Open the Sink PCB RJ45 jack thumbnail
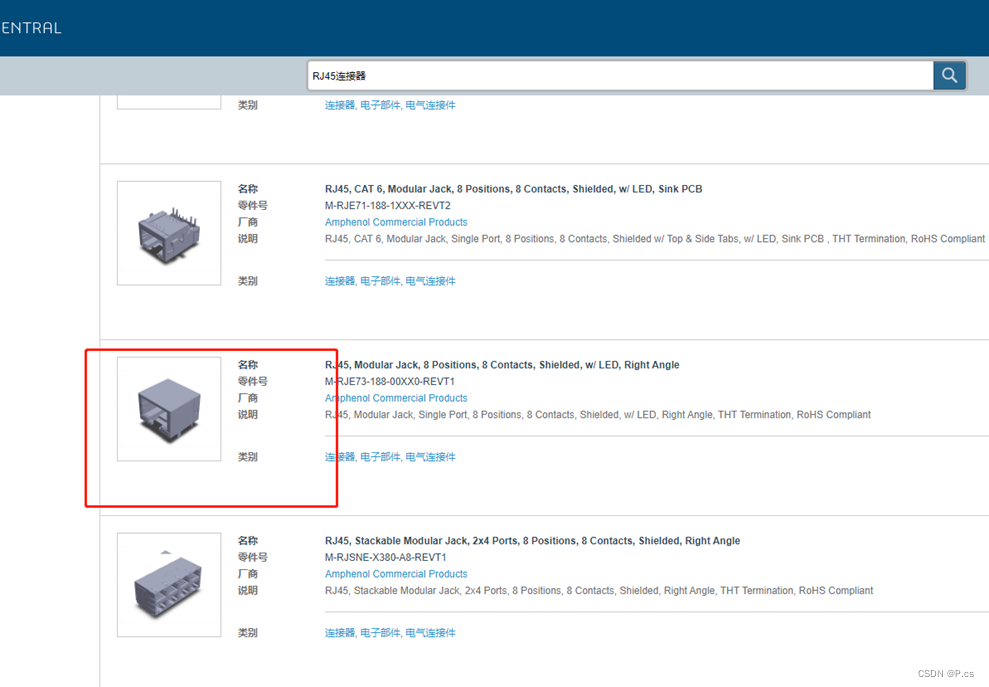 [169, 233]
